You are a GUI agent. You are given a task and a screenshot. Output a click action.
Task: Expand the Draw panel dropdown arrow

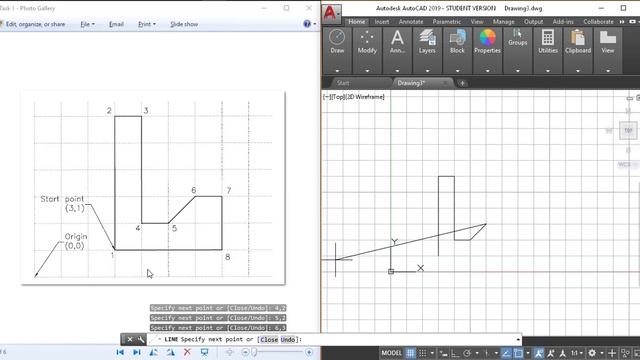[337, 71]
